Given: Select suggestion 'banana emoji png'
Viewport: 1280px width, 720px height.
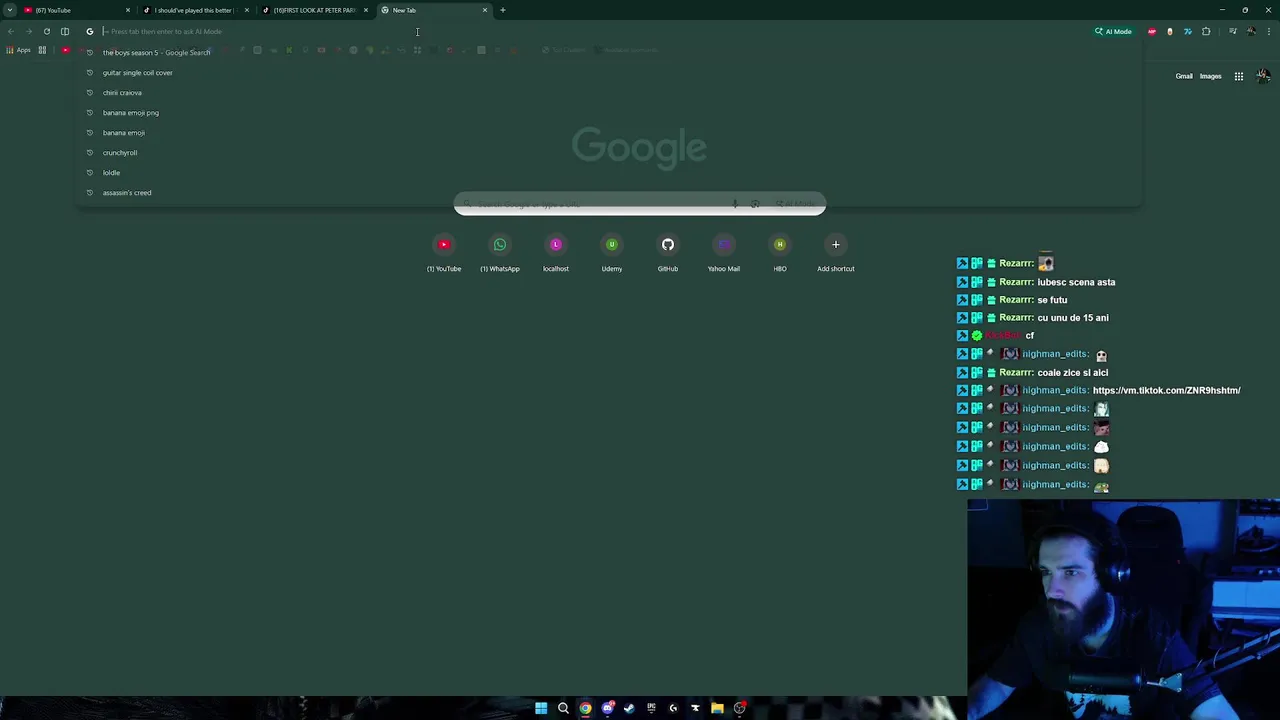Looking at the screenshot, I should [x=609, y=112].
